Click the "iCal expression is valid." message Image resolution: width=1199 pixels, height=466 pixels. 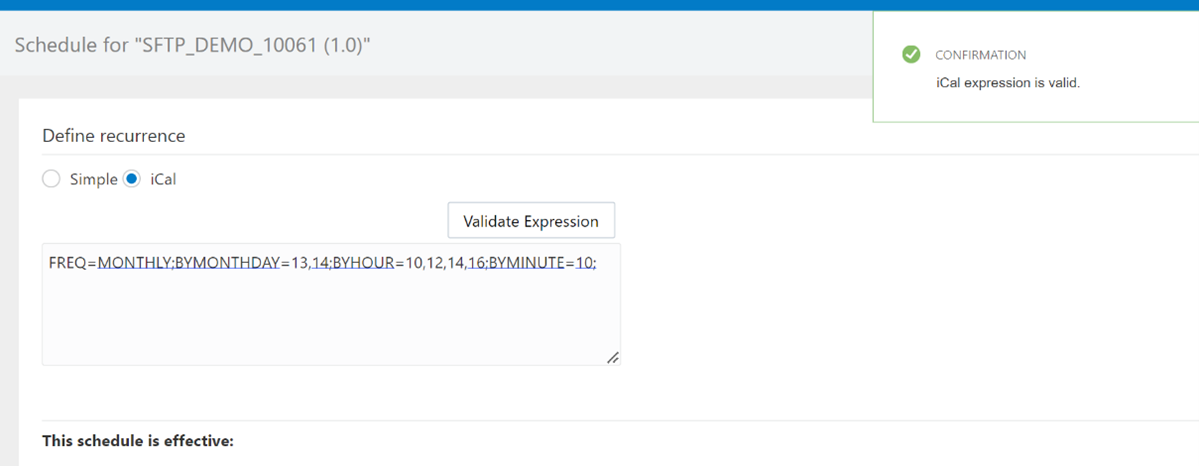(1008, 83)
